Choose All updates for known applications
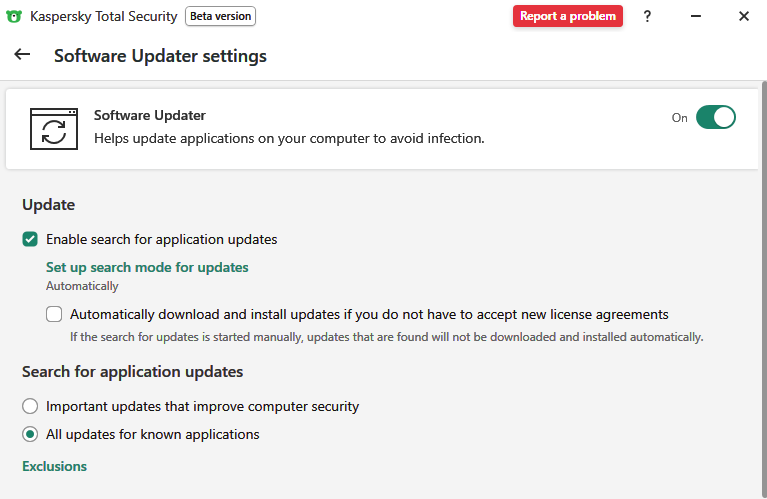 30,434
